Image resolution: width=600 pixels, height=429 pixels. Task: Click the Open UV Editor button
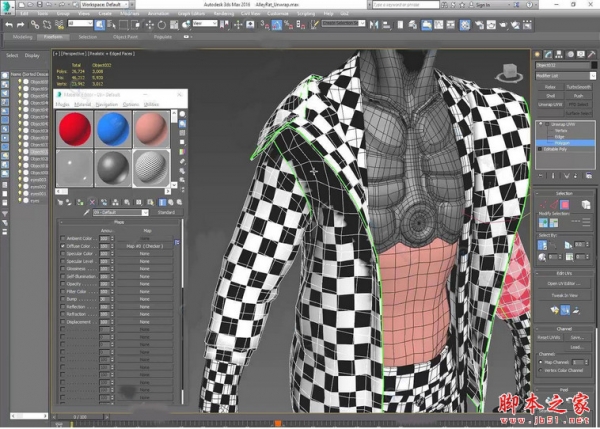(564, 283)
